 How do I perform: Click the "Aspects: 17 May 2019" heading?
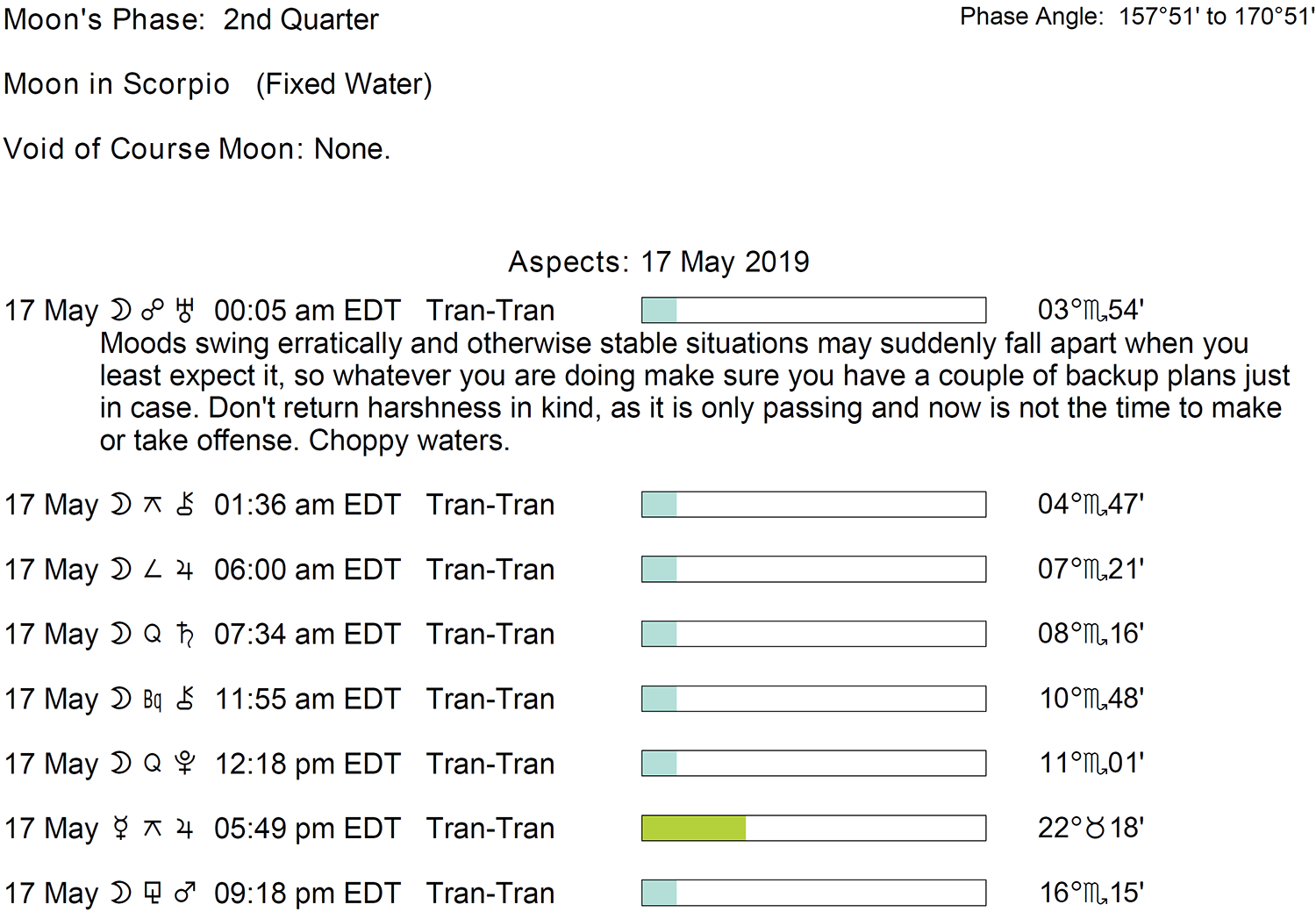click(x=659, y=262)
